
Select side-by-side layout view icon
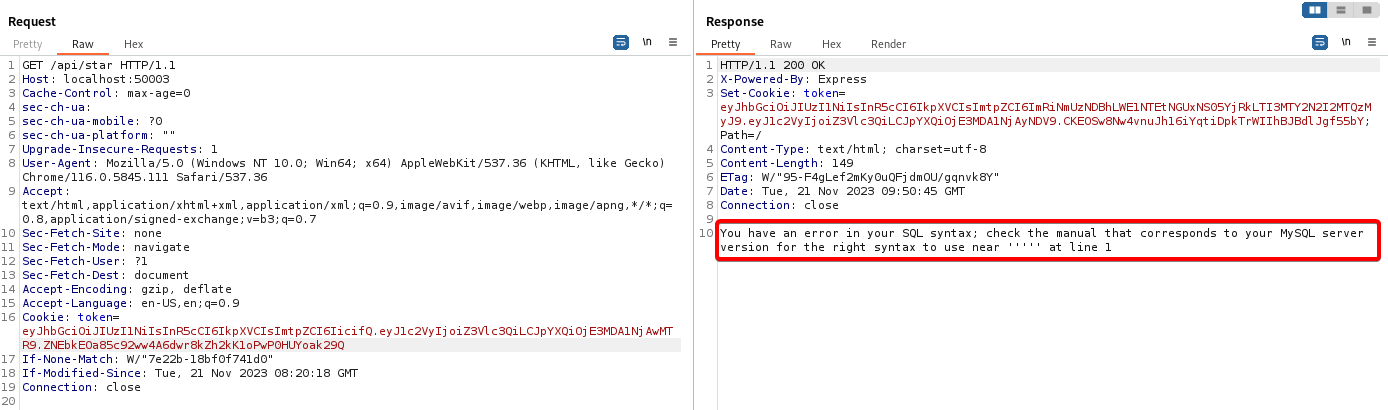click(x=1315, y=10)
